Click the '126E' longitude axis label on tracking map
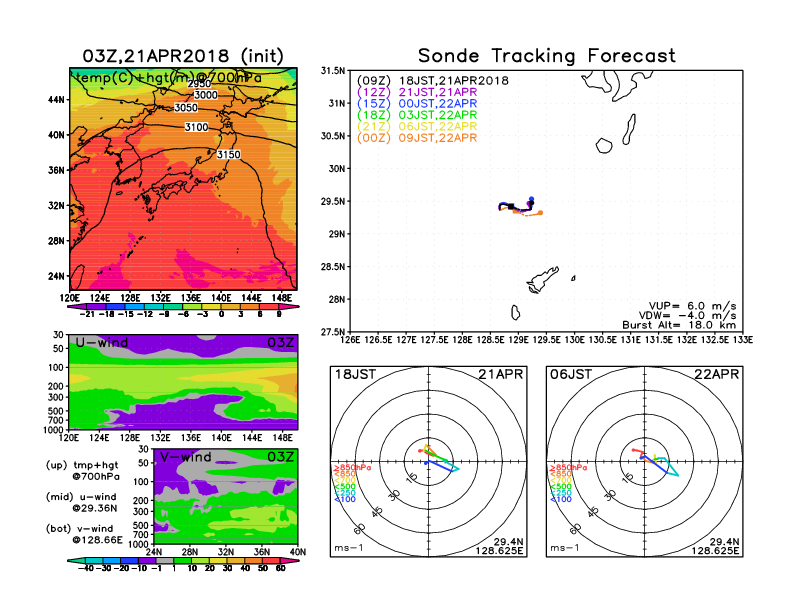The height and width of the screenshot is (612, 792). pos(350,340)
